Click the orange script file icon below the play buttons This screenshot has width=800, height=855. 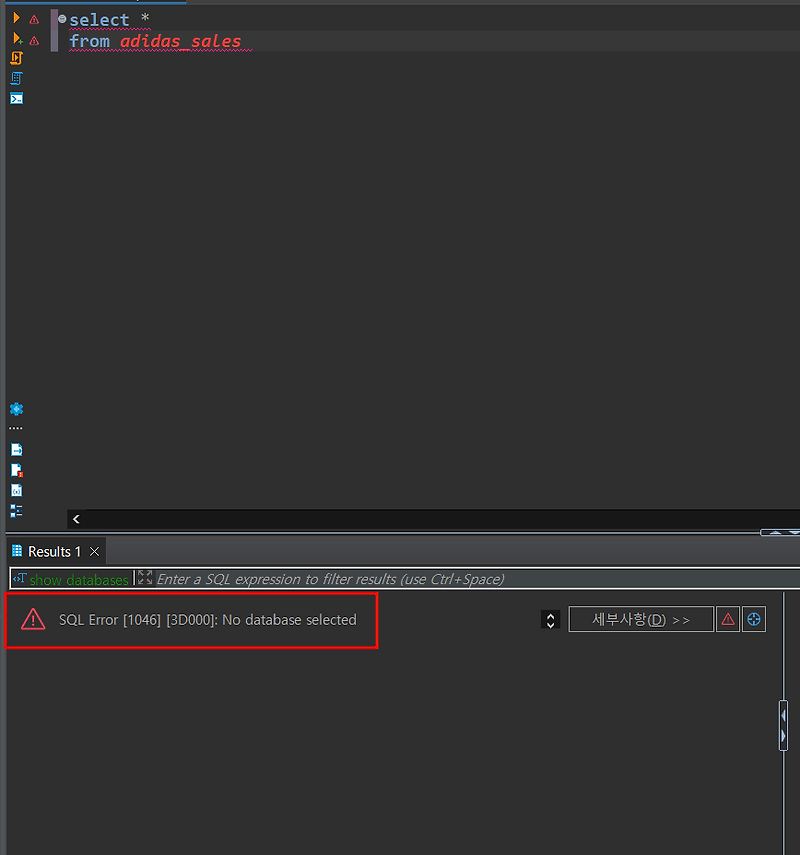click(x=17, y=57)
